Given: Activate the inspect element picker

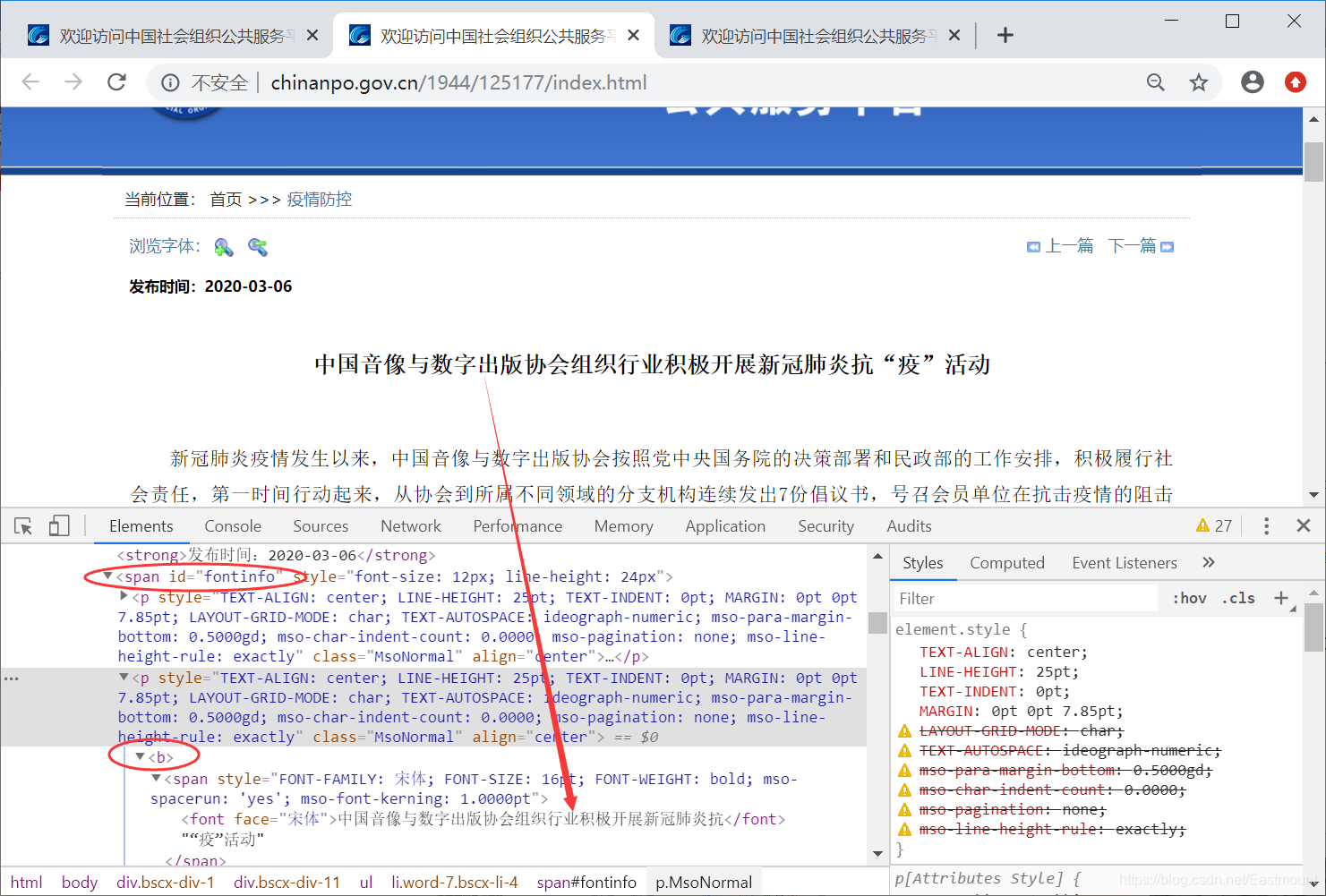Looking at the screenshot, I should coord(23,526).
